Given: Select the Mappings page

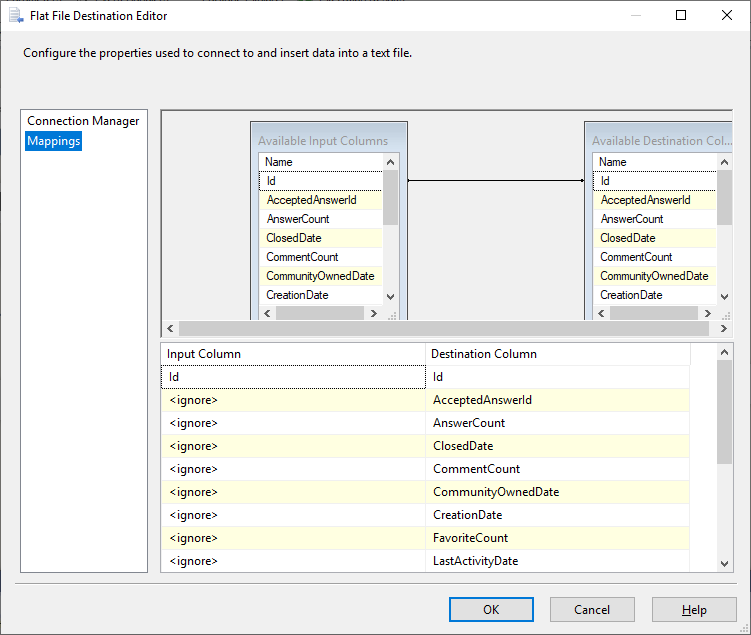Looking at the screenshot, I should (54, 142).
